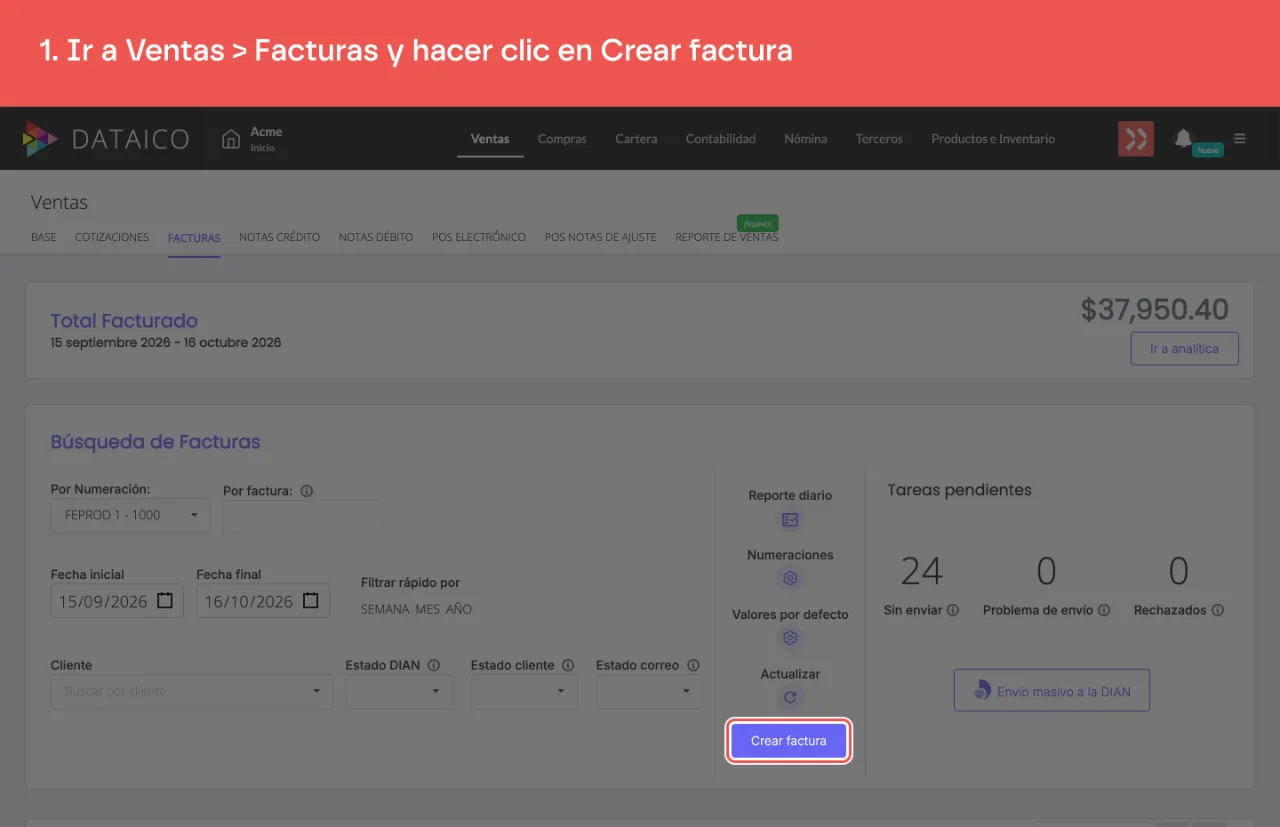
Task: Click info icon next to Sin enviar
Action: (953, 610)
